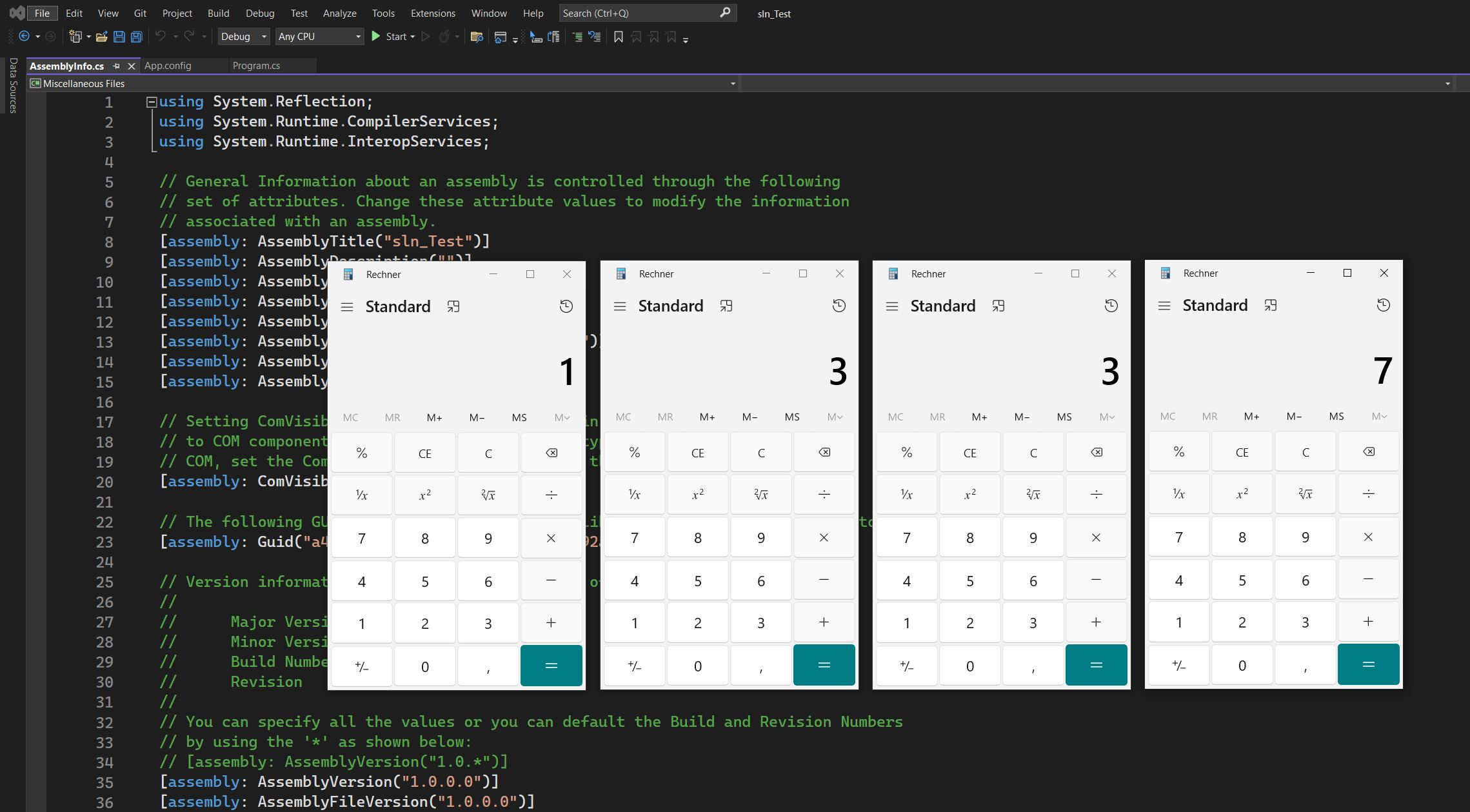Viewport: 1470px width, 812px height.
Task: Click the Visual Studio logo icon
Action: click(17, 13)
